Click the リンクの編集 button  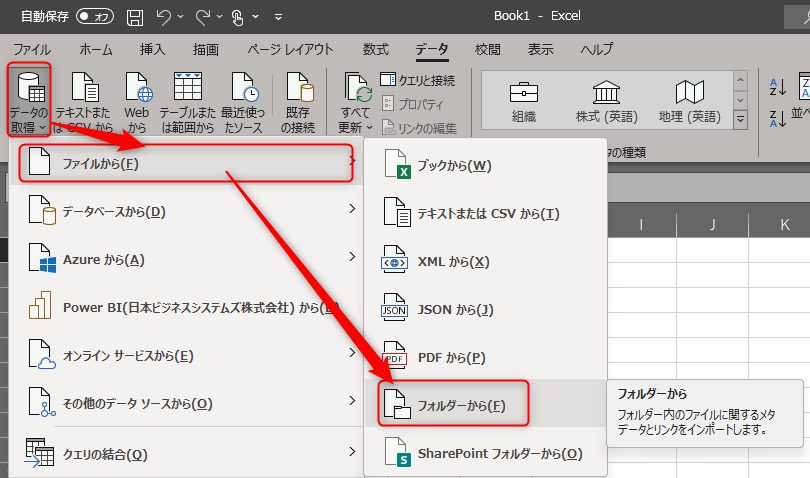tap(419, 128)
